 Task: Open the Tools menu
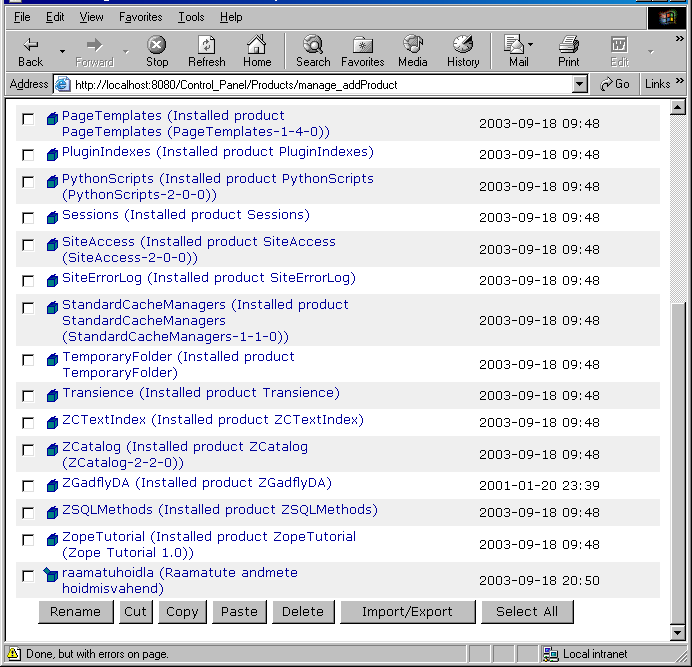click(x=191, y=17)
